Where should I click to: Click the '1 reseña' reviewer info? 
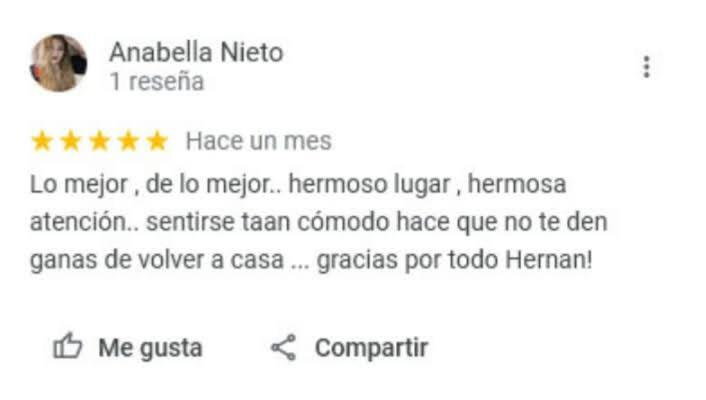tap(157, 82)
